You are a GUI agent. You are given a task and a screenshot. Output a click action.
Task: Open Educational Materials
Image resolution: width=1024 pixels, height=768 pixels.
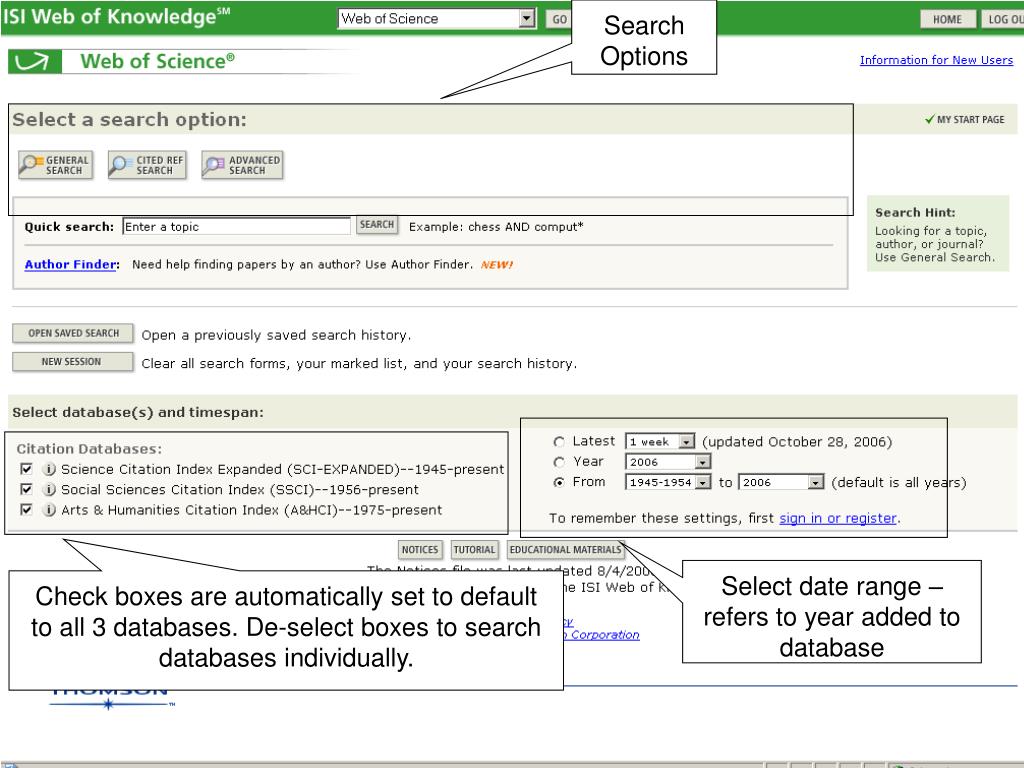tap(566, 550)
